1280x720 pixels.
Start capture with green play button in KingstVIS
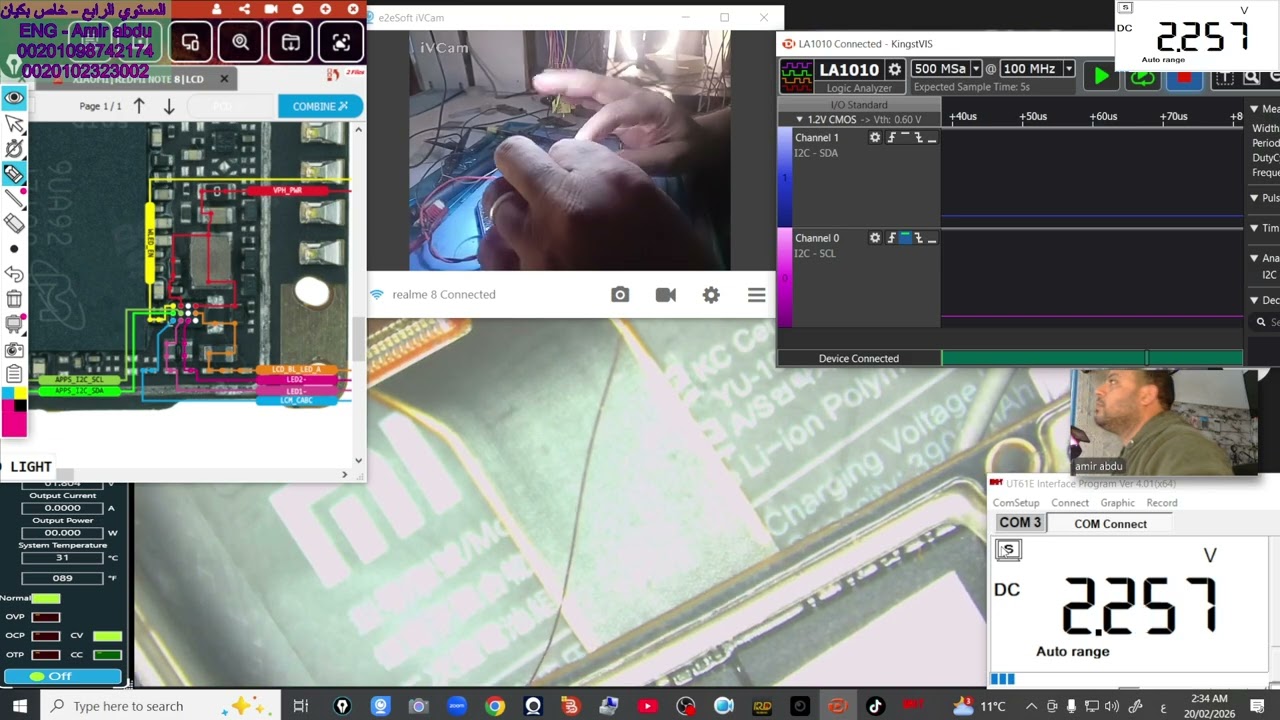click(1101, 76)
